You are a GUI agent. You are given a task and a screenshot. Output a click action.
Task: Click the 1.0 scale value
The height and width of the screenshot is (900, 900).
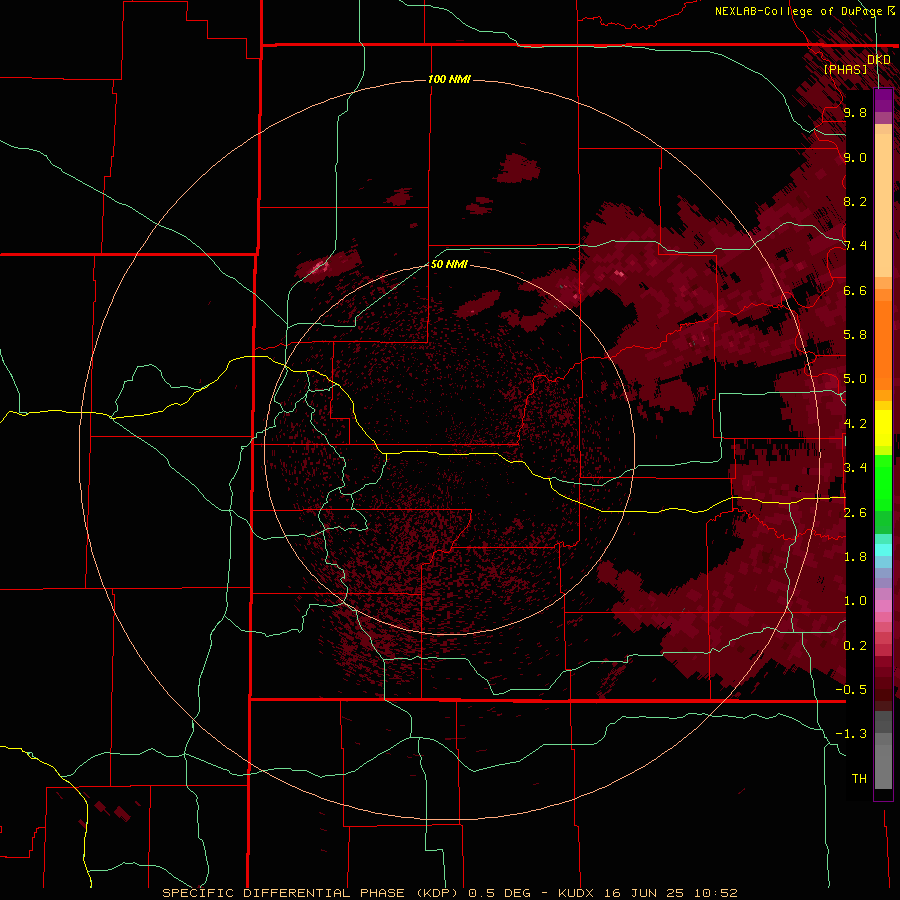[855, 601]
